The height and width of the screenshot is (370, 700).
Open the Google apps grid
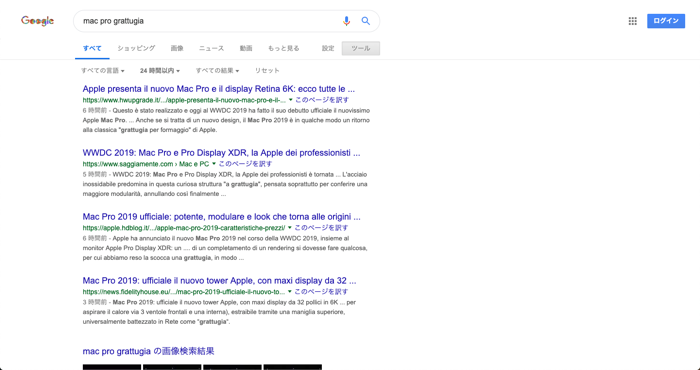[x=633, y=21]
